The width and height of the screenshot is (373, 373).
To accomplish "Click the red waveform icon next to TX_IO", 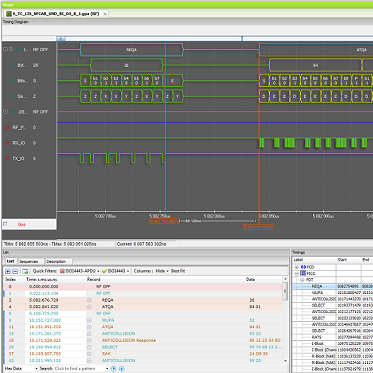I will [7, 158].
